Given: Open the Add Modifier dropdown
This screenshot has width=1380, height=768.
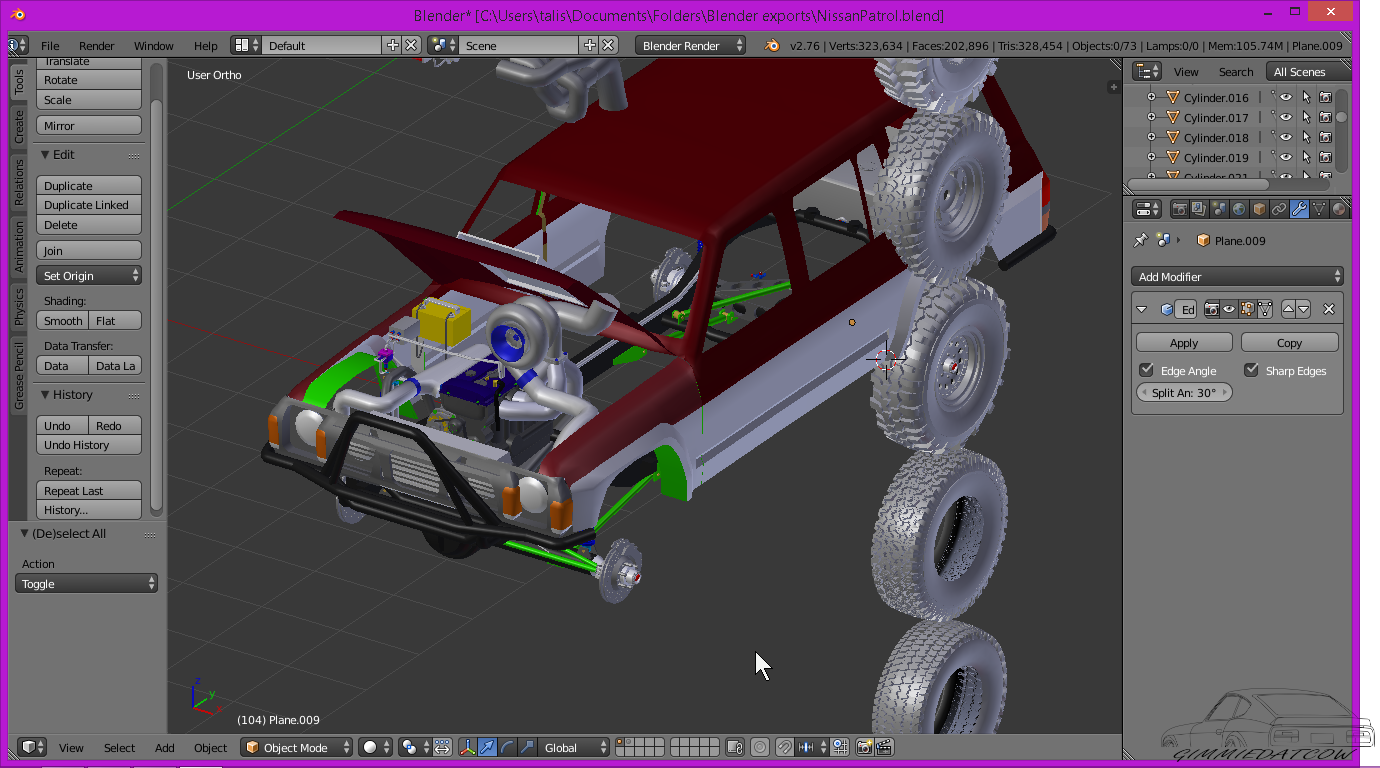Looking at the screenshot, I should pyautogui.click(x=1238, y=277).
